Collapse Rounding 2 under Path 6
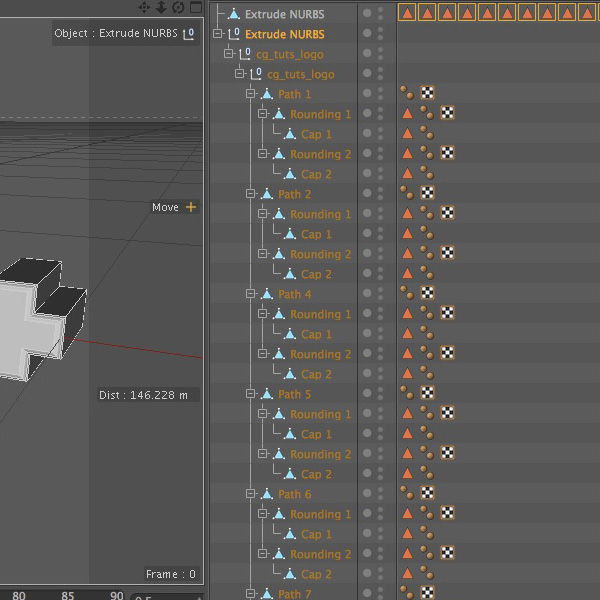The width and height of the screenshot is (600, 600). 262,553
